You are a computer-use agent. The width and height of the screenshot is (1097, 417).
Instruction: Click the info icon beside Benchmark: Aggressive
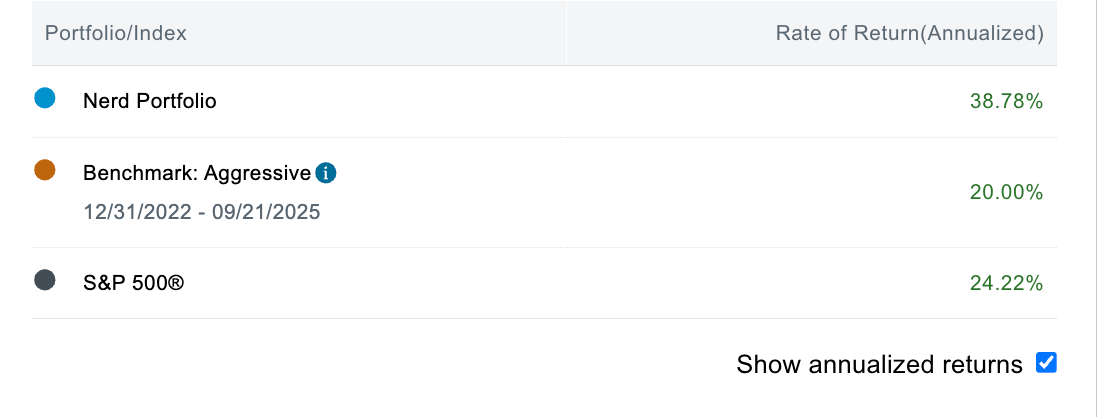[325, 173]
